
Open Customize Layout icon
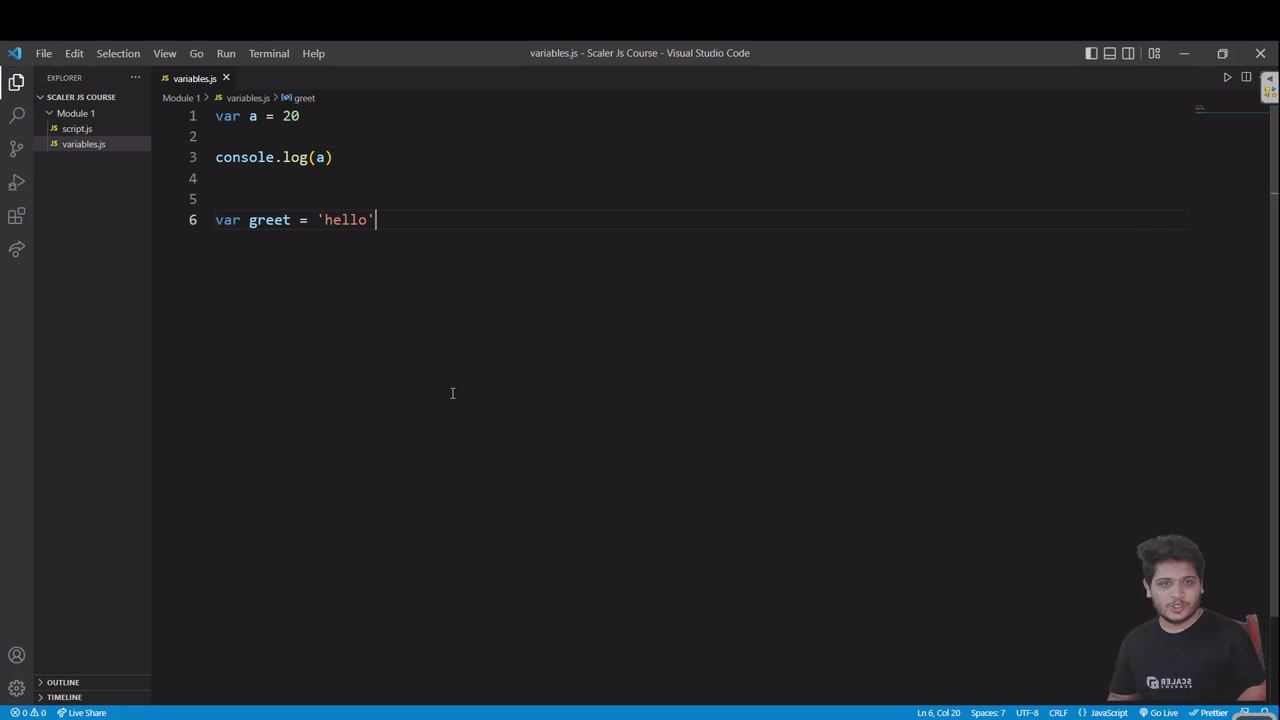point(1154,53)
